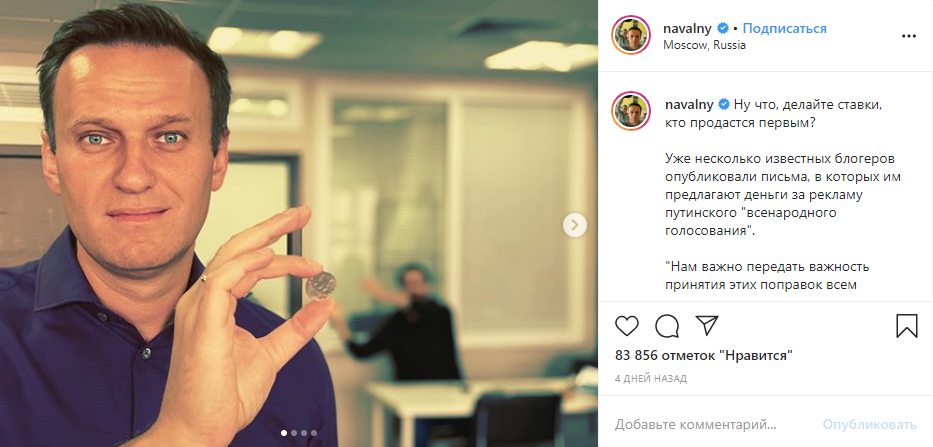Click the Опубликовать button

point(869,424)
